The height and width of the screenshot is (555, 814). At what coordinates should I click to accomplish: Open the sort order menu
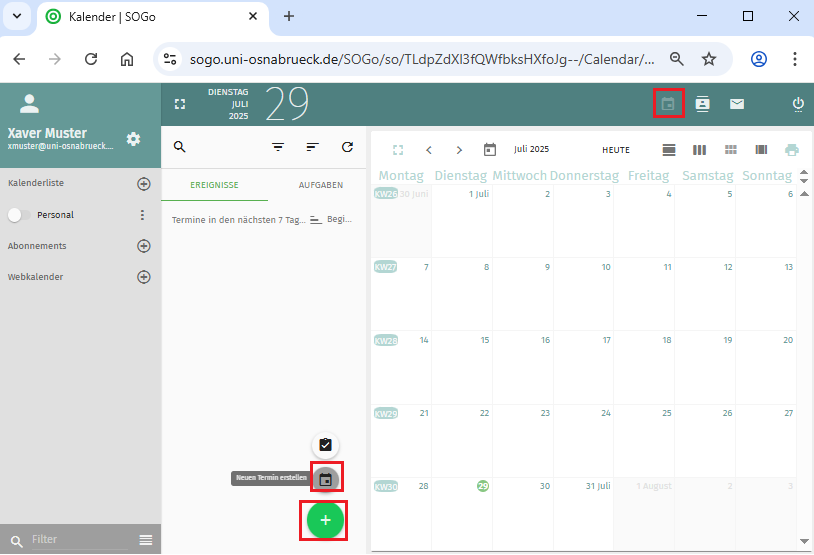click(312, 147)
